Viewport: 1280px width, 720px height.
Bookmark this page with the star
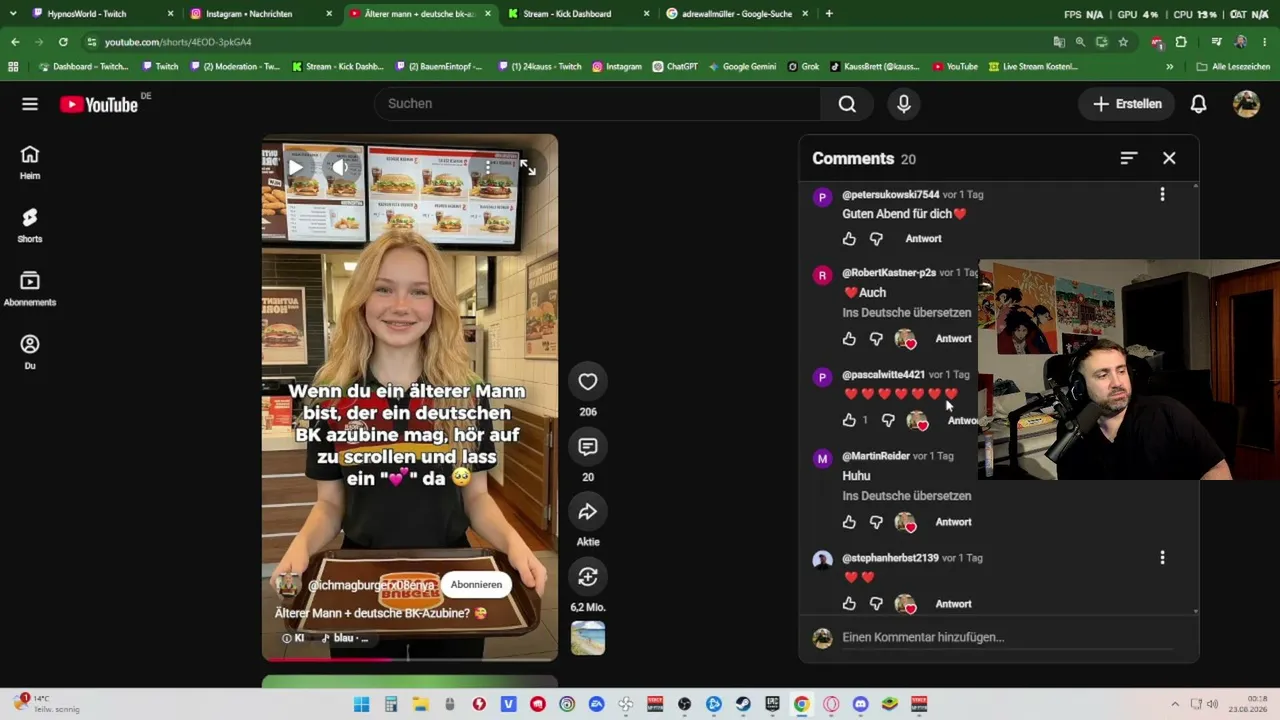click(1123, 42)
